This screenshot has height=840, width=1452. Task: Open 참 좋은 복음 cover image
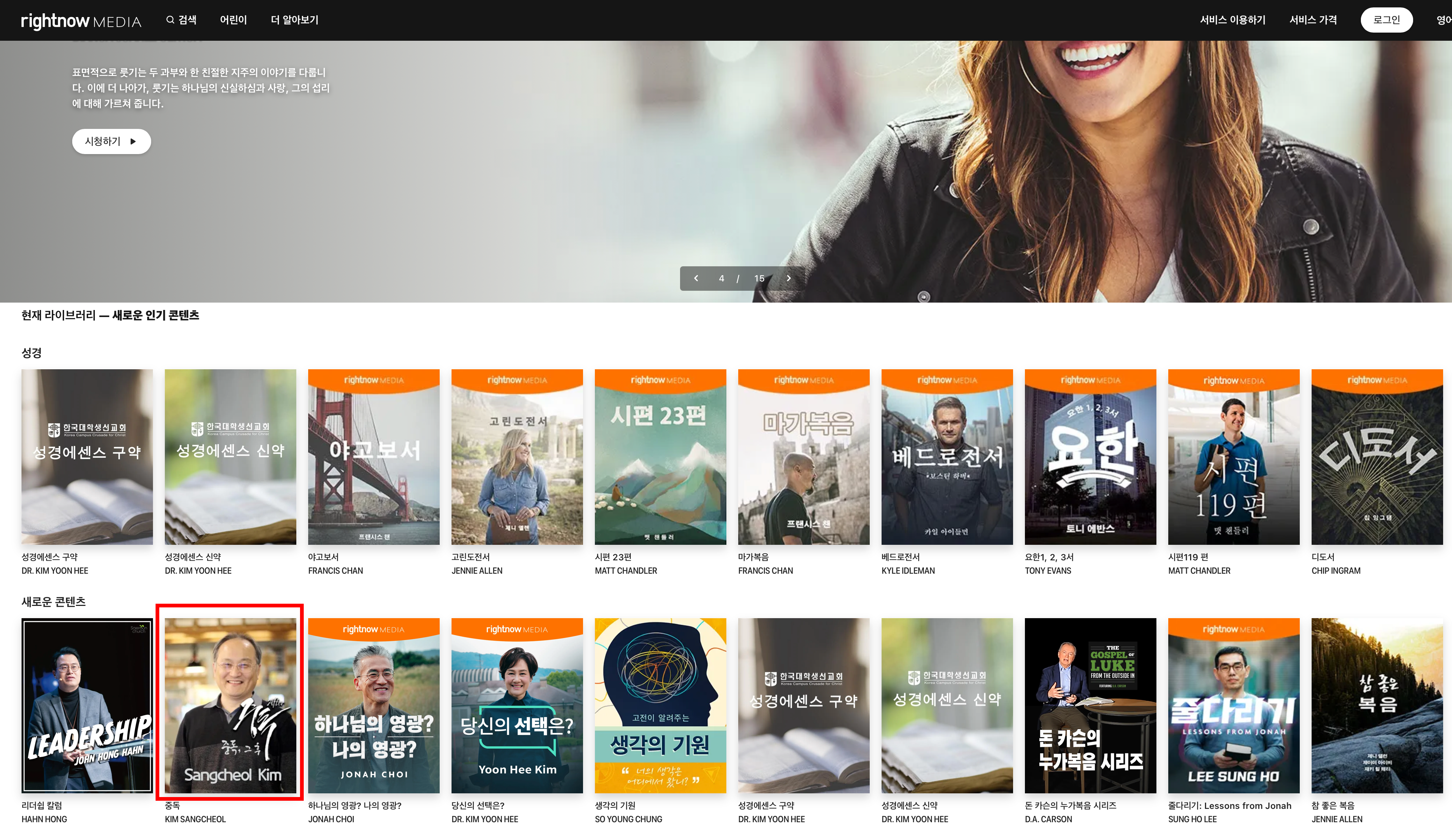click(x=1377, y=706)
